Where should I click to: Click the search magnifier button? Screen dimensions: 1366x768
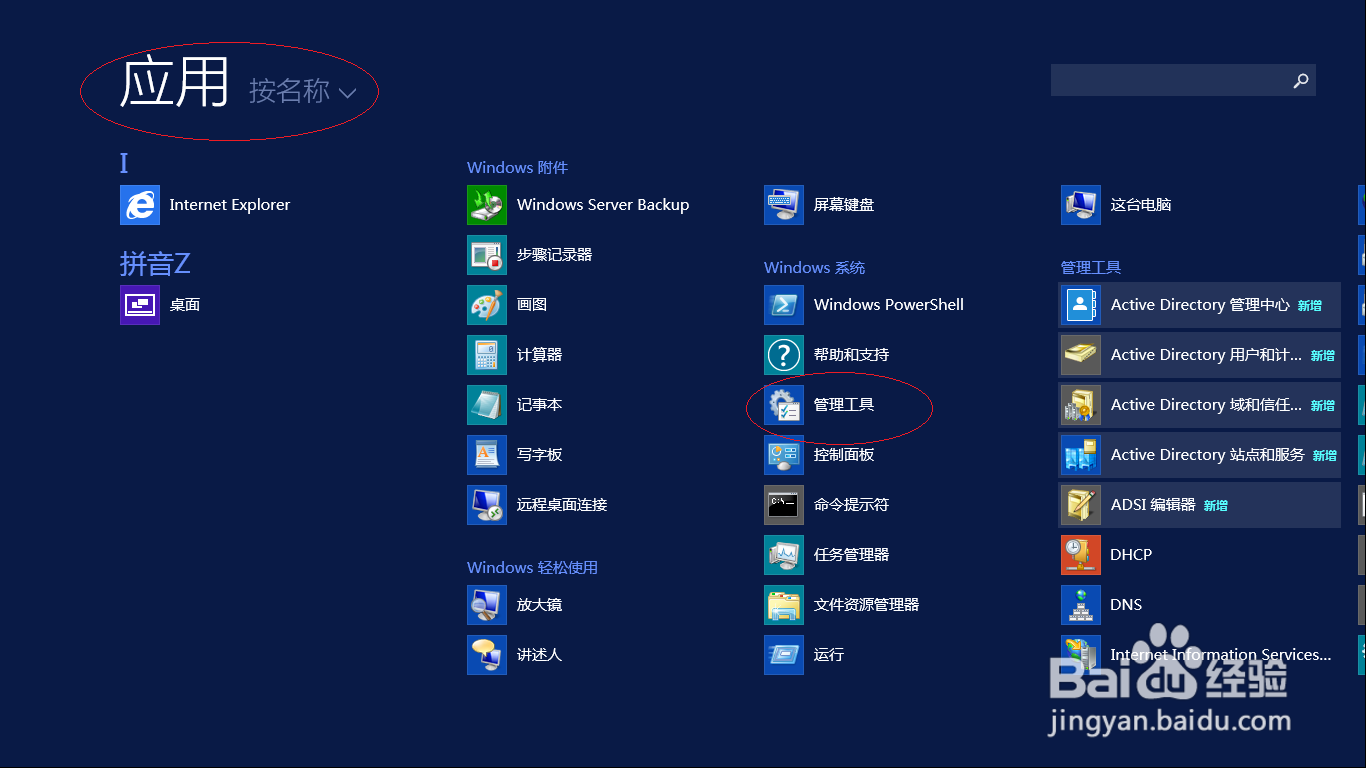pyautogui.click(x=1300, y=80)
